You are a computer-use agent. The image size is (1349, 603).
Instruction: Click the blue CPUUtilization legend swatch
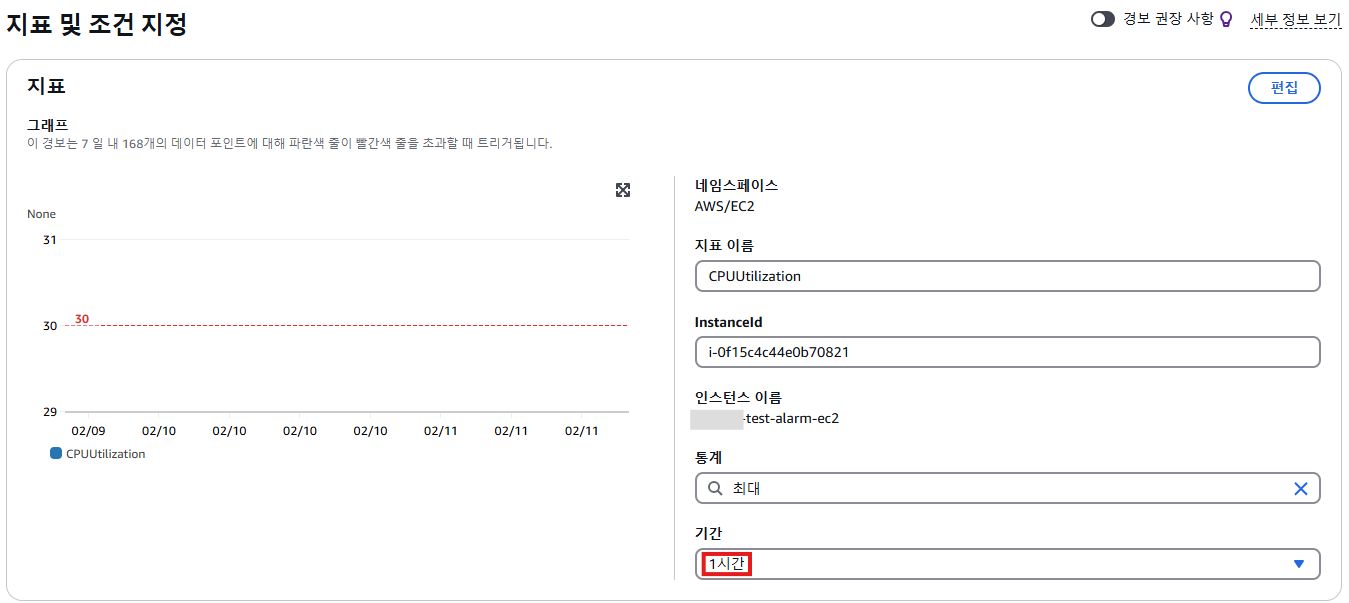point(56,453)
